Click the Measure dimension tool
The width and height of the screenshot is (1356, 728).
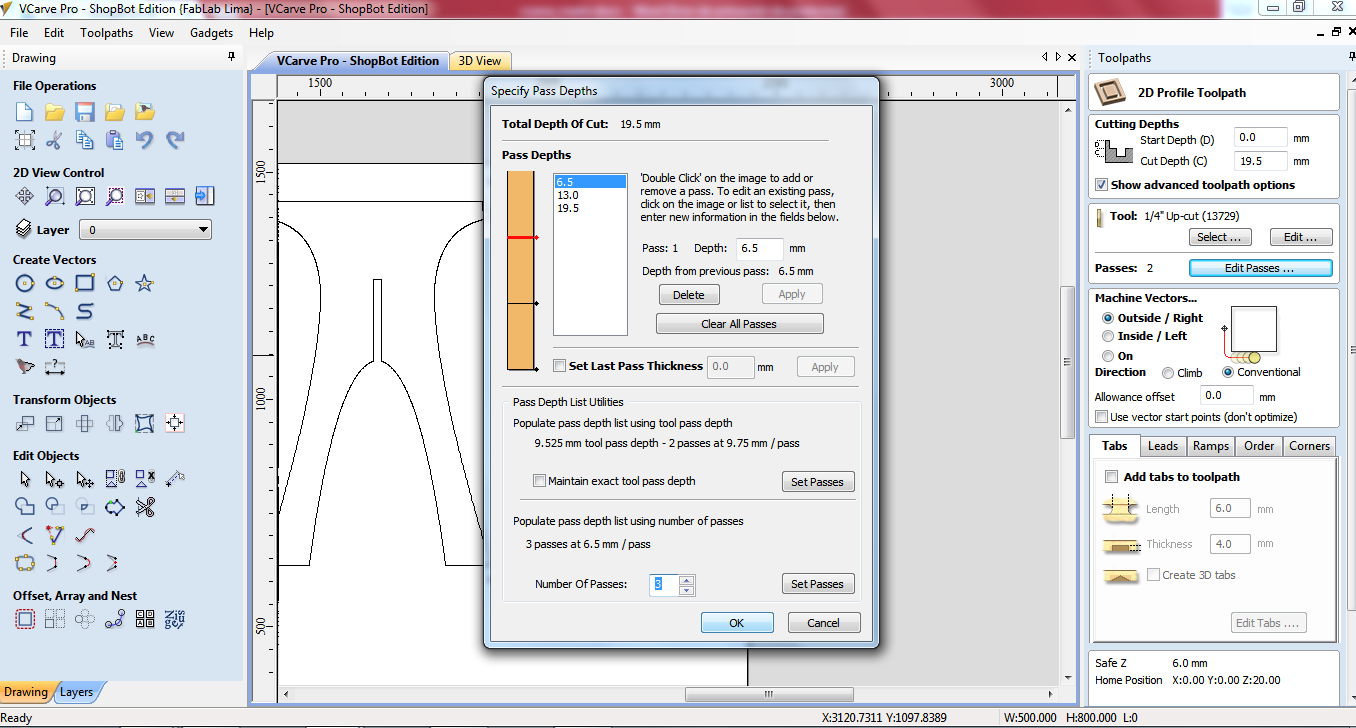tap(55, 367)
